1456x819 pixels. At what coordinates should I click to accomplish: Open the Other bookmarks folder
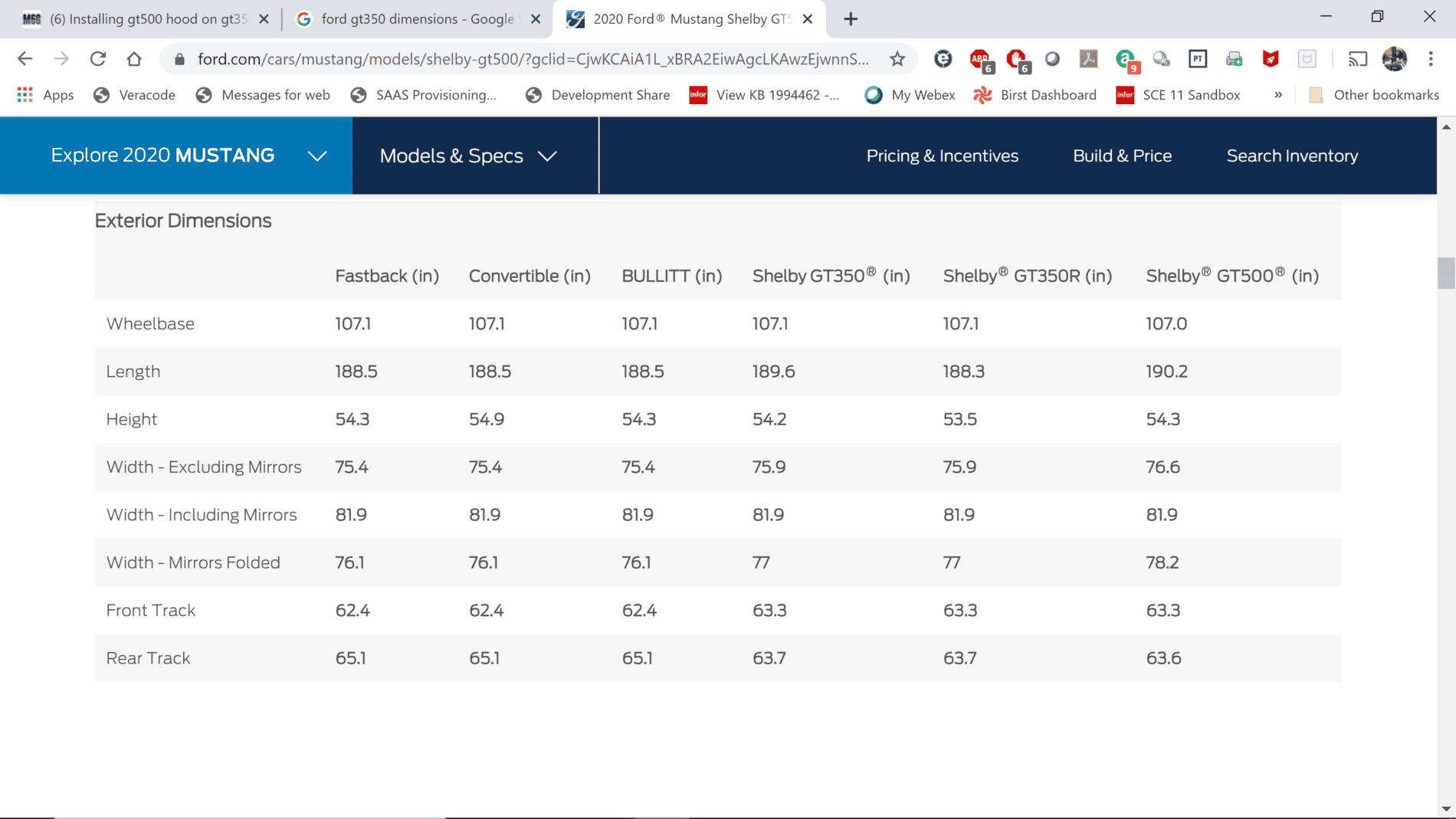point(1374,95)
